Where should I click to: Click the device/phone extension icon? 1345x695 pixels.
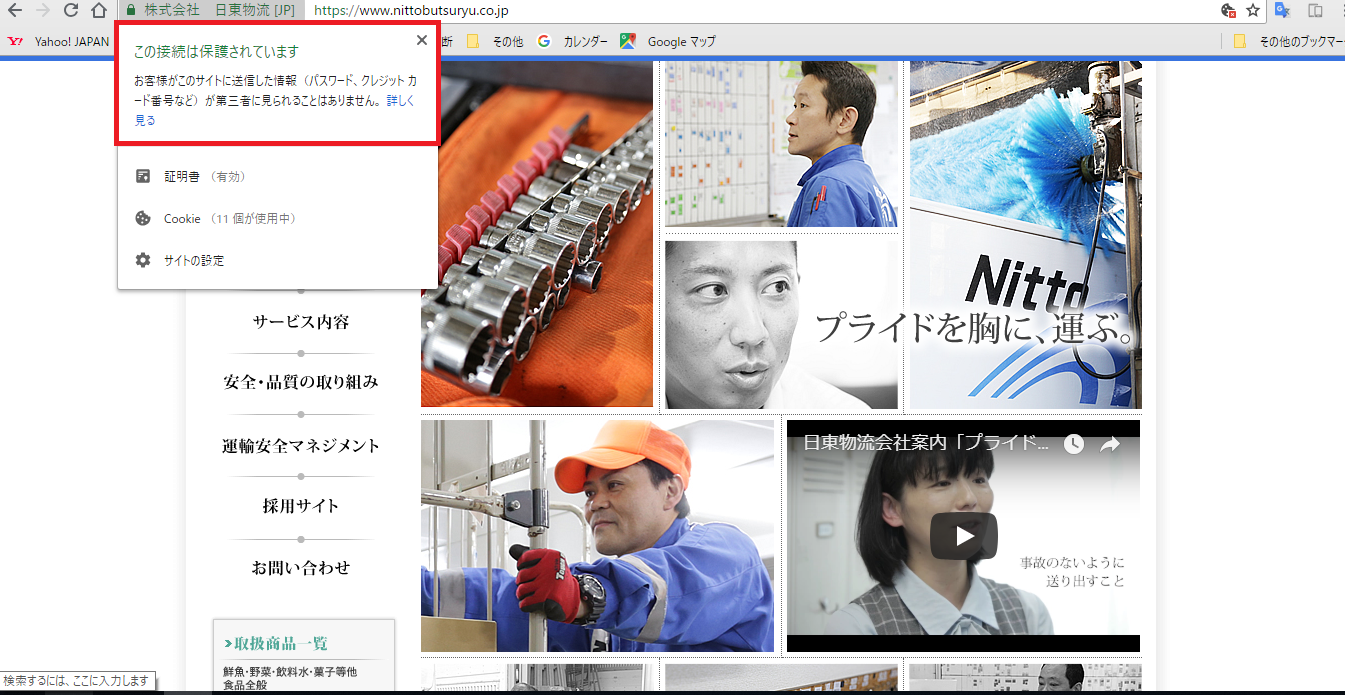click(1315, 10)
